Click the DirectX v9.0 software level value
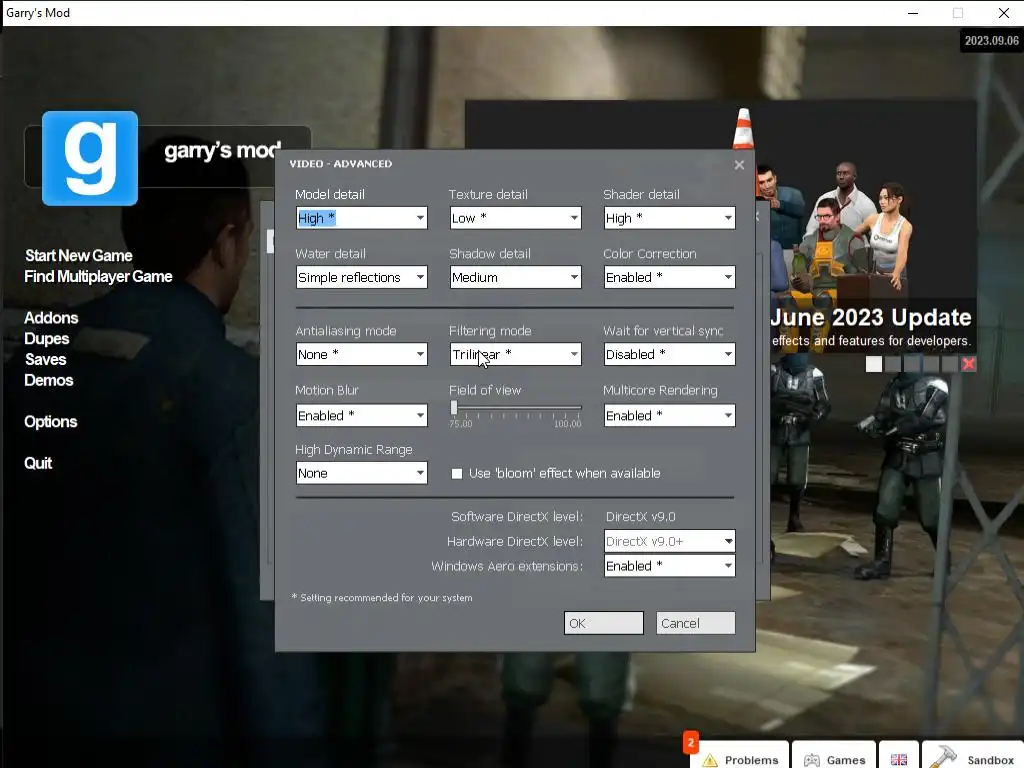Image resolution: width=1024 pixels, height=768 pixels. coord(640,517)
